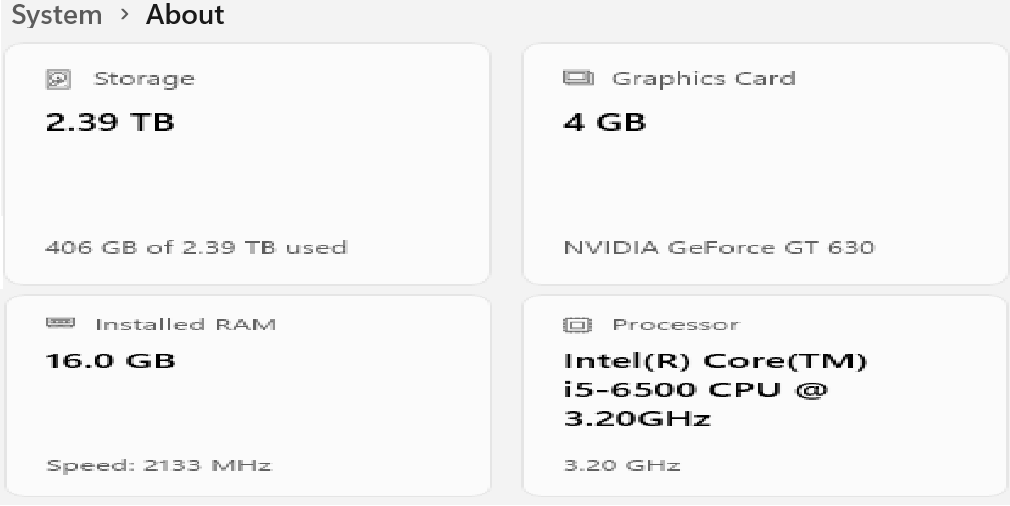This screenshot has width=1010, height=506.
Task: Click the Intel(R) Core(TM) i5-6500 processor name
Action: 715,389
